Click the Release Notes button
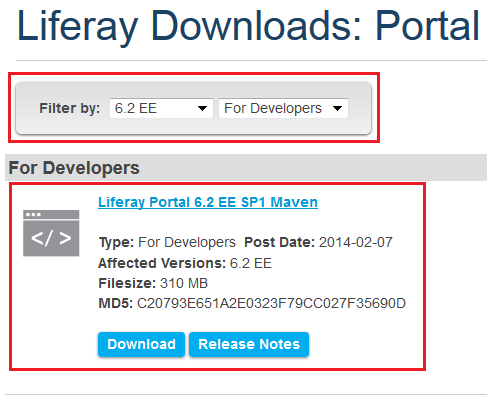This screenshot has width=487, height=403. [249, 344]
